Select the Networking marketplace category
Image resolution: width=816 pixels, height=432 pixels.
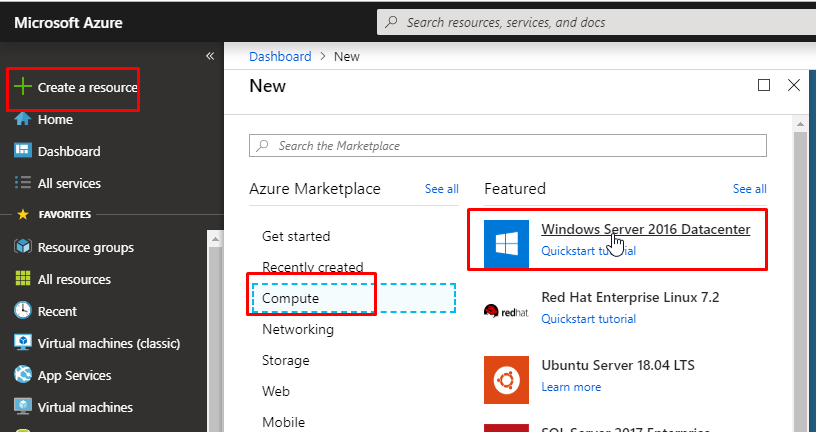(298, 329)
